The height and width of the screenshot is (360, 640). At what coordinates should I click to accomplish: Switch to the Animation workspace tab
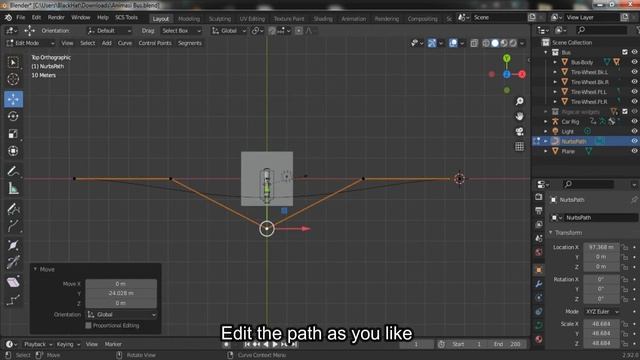pyautogui.click(x=353, y=19)
